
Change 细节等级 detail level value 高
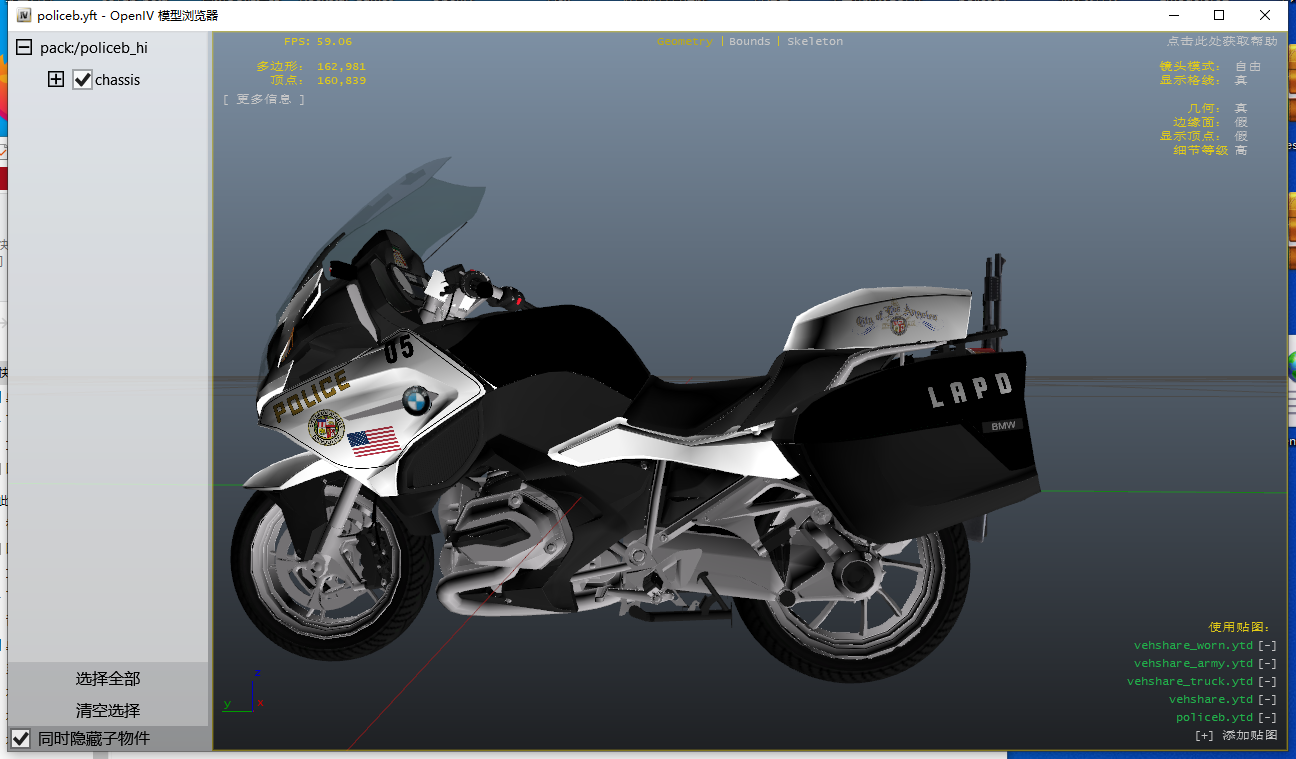coord(1241,150)
